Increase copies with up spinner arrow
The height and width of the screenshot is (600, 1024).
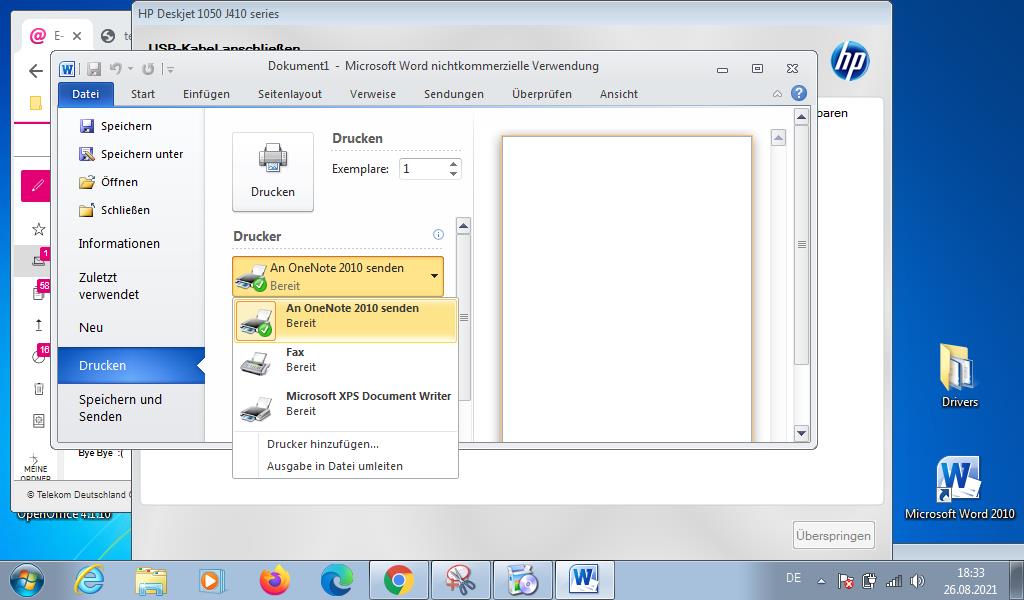[454, 164]
